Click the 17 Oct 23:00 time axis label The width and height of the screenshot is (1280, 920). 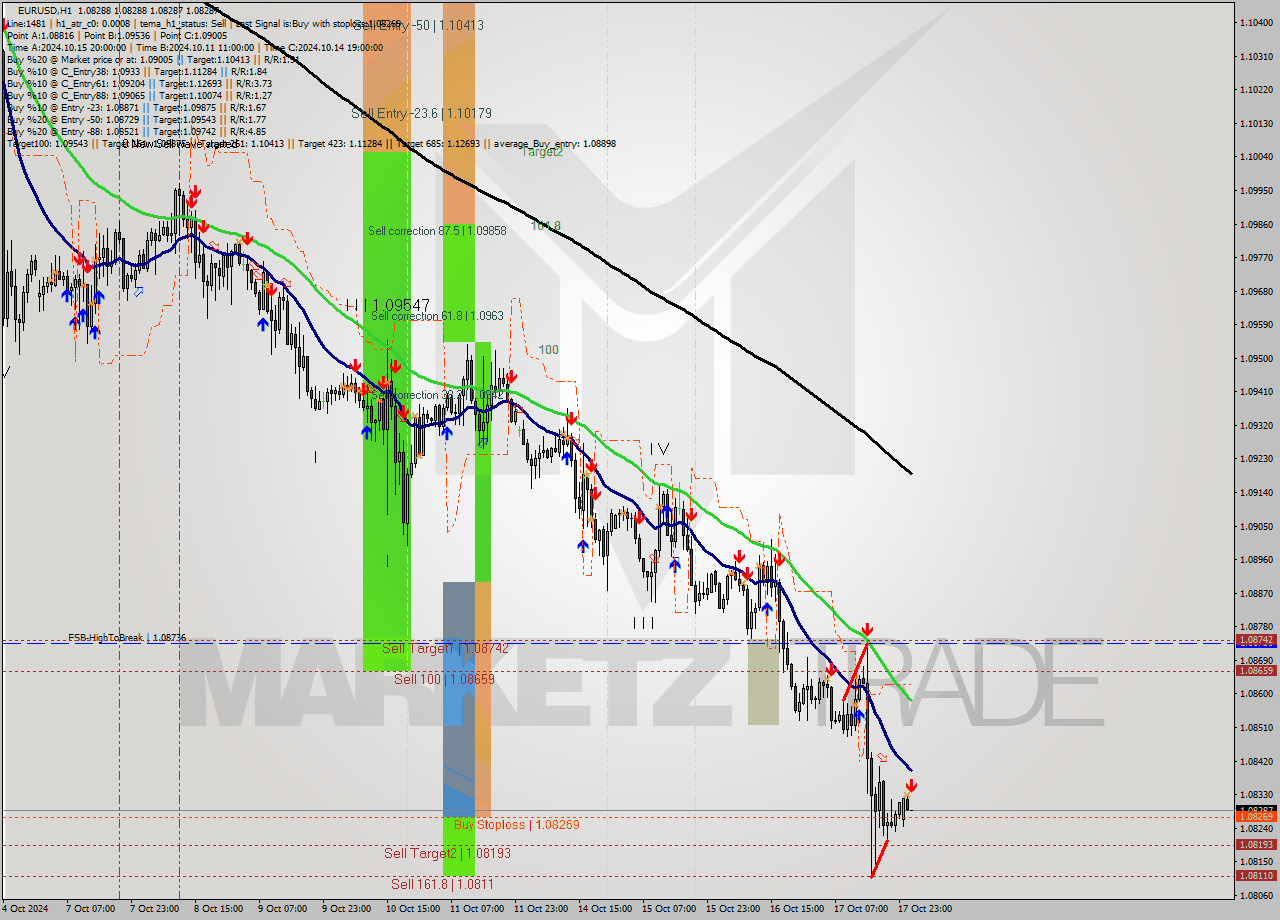tap(925, 909)
